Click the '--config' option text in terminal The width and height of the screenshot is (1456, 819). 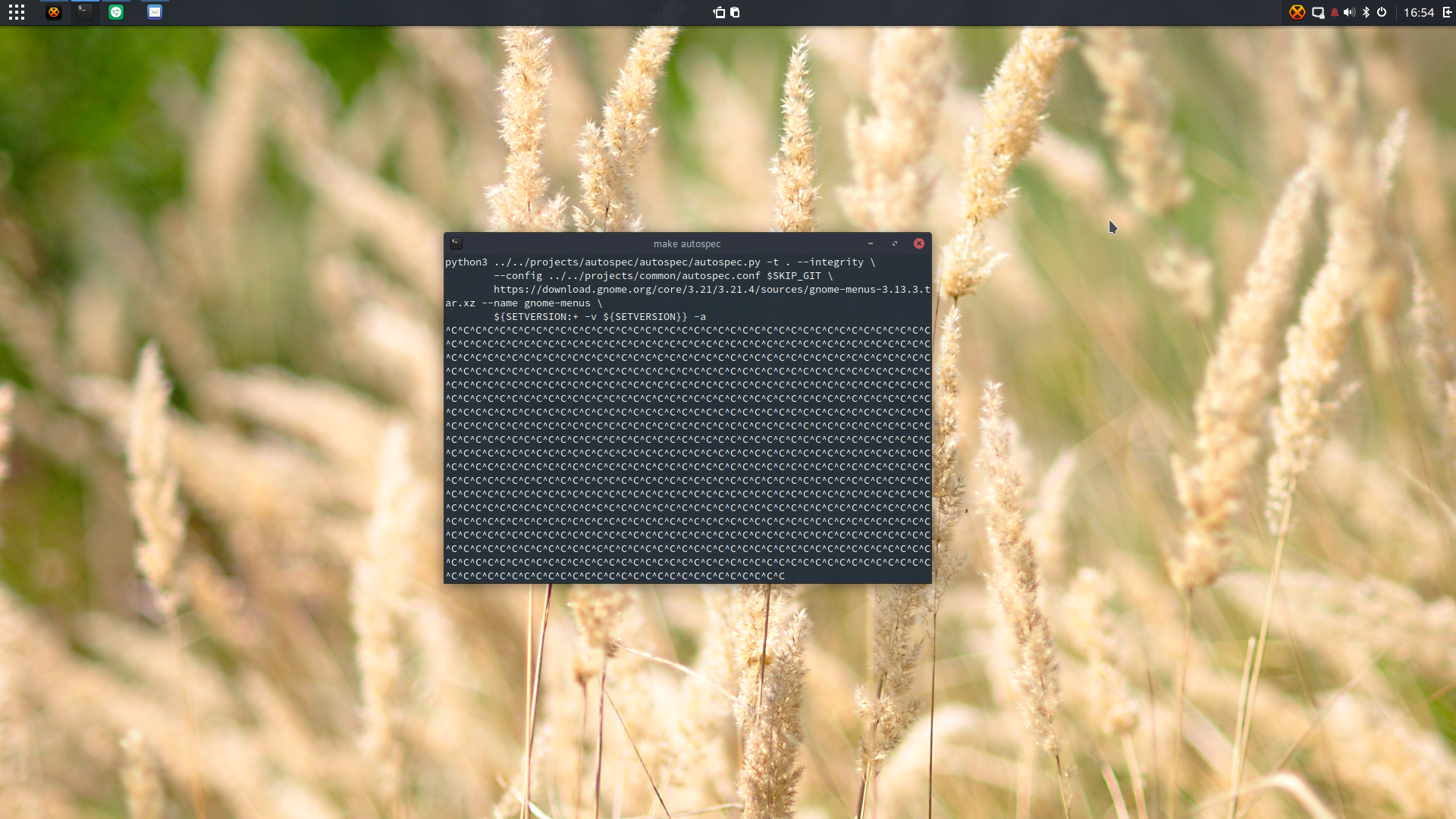[x=518, y=276]
